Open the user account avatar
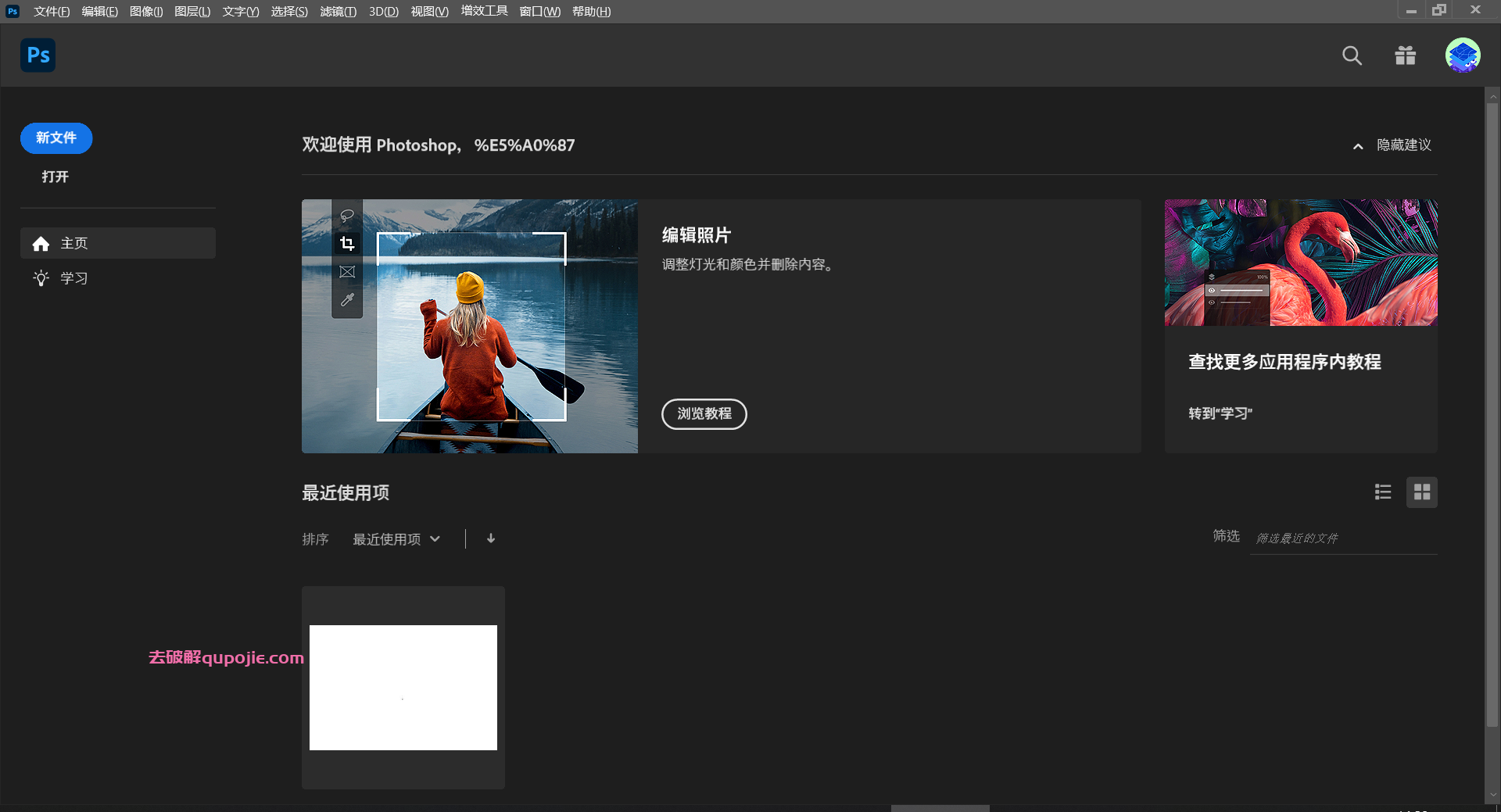 coord(1463,55)
